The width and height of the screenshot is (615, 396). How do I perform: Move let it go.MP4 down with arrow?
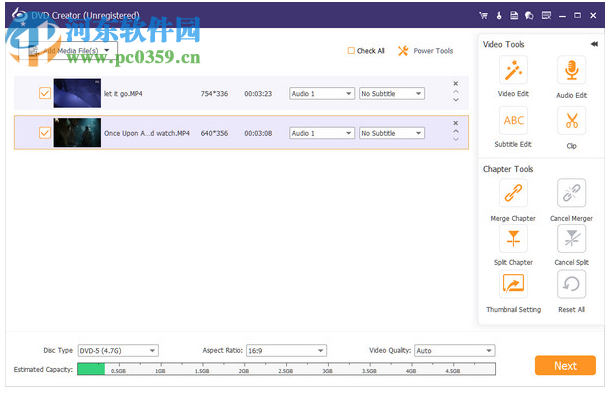(456, 100)
